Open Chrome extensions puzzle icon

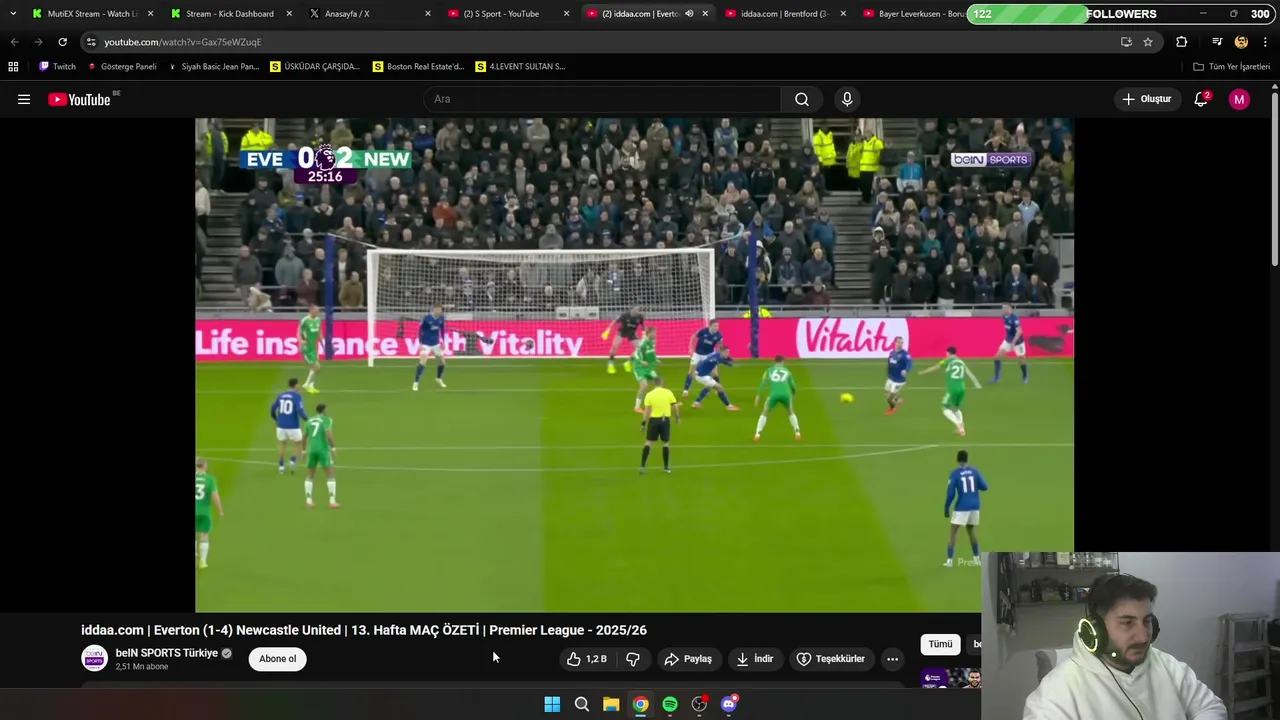tap(1181, 42)
